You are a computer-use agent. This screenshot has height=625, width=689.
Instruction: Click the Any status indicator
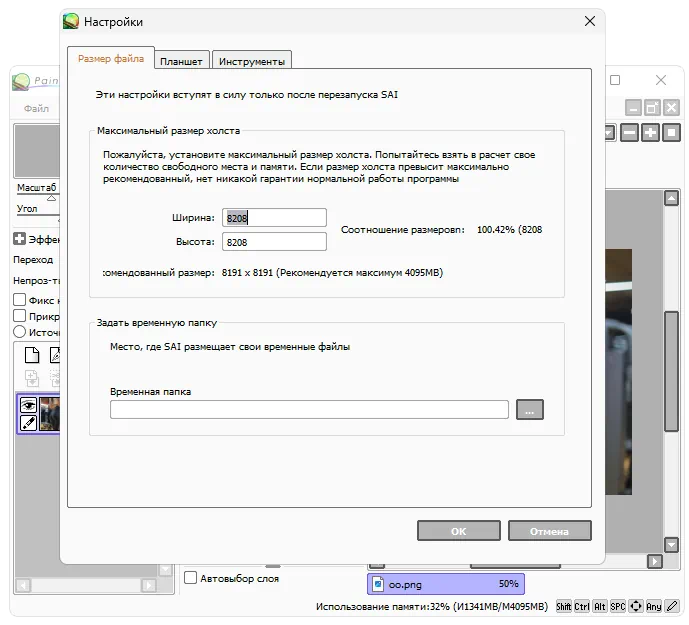point(653,607)
